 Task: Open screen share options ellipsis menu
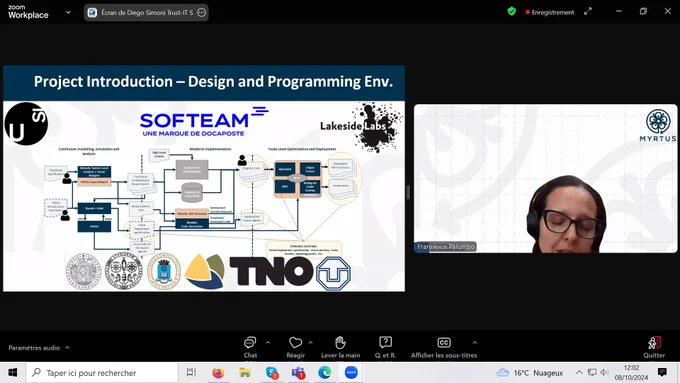pyautogui.click(x=201, y=13)
